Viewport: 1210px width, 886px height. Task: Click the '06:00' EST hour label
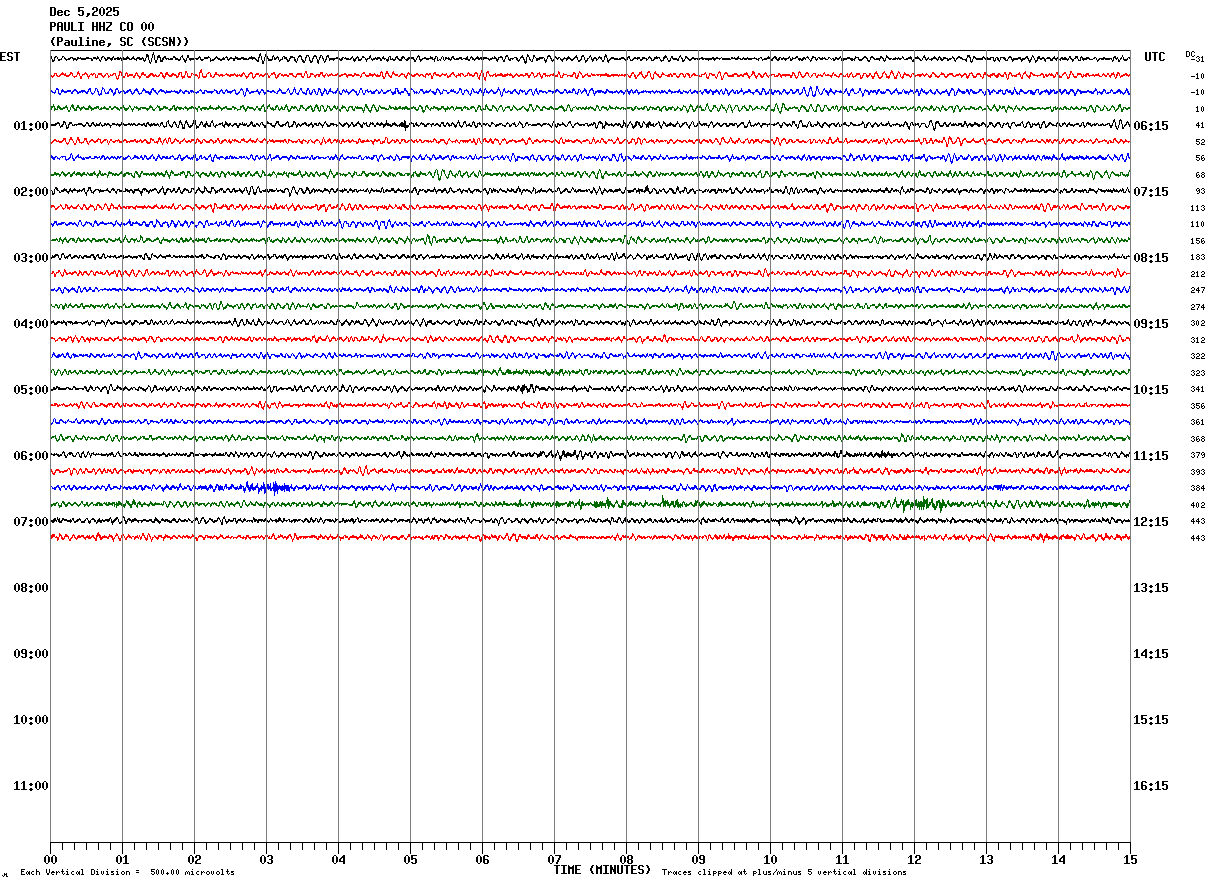[x=31, y=456]
